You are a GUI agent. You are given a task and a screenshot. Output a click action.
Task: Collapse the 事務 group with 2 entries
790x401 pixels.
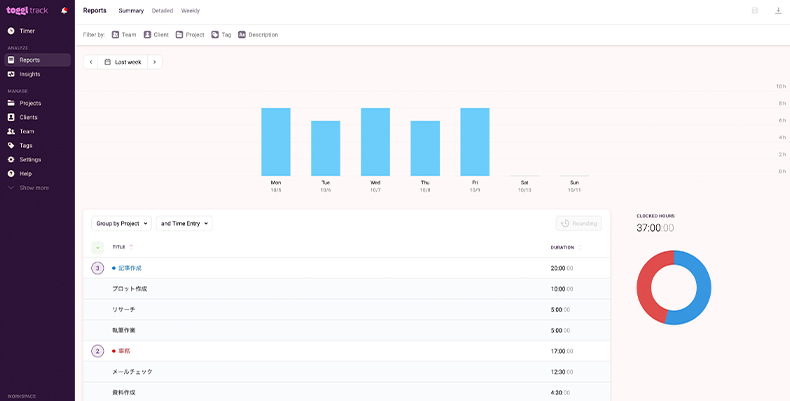pyautogui.click(x=97, y=351)
